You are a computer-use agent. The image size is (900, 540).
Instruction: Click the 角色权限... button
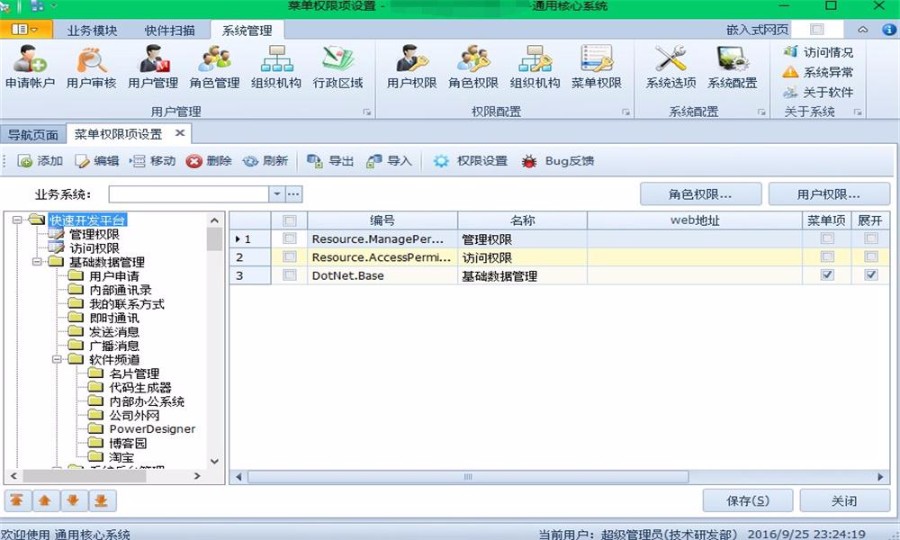(x=701, y=195)
